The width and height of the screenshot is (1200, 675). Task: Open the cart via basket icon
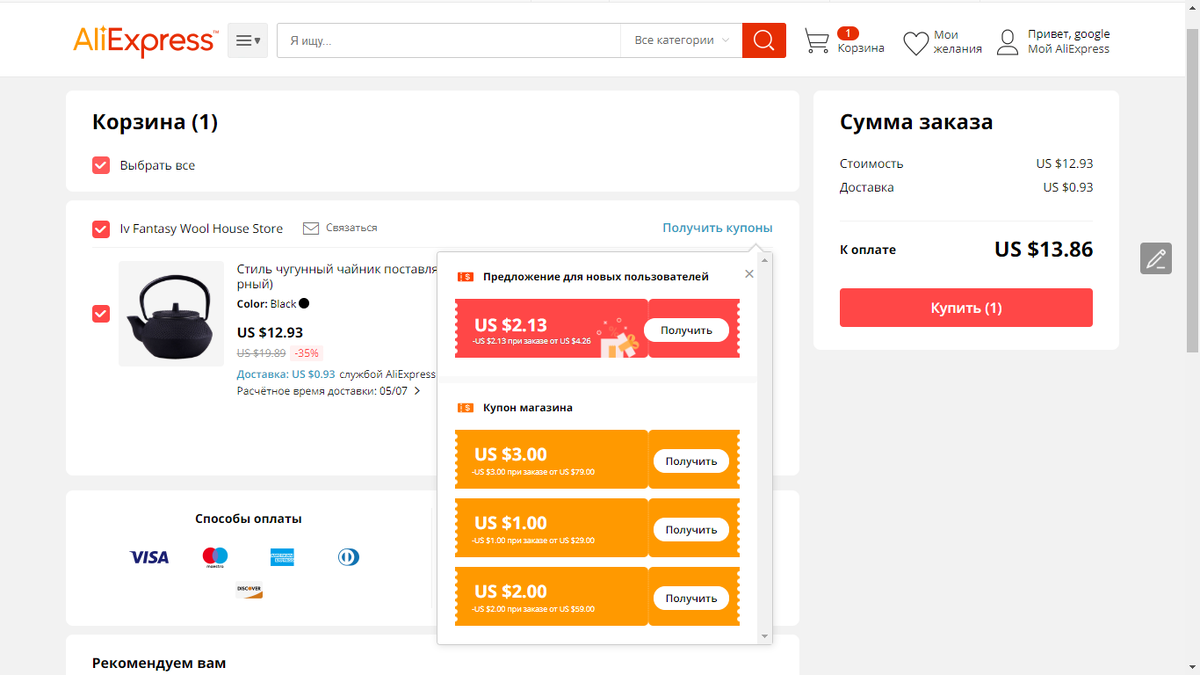[818, 40]
